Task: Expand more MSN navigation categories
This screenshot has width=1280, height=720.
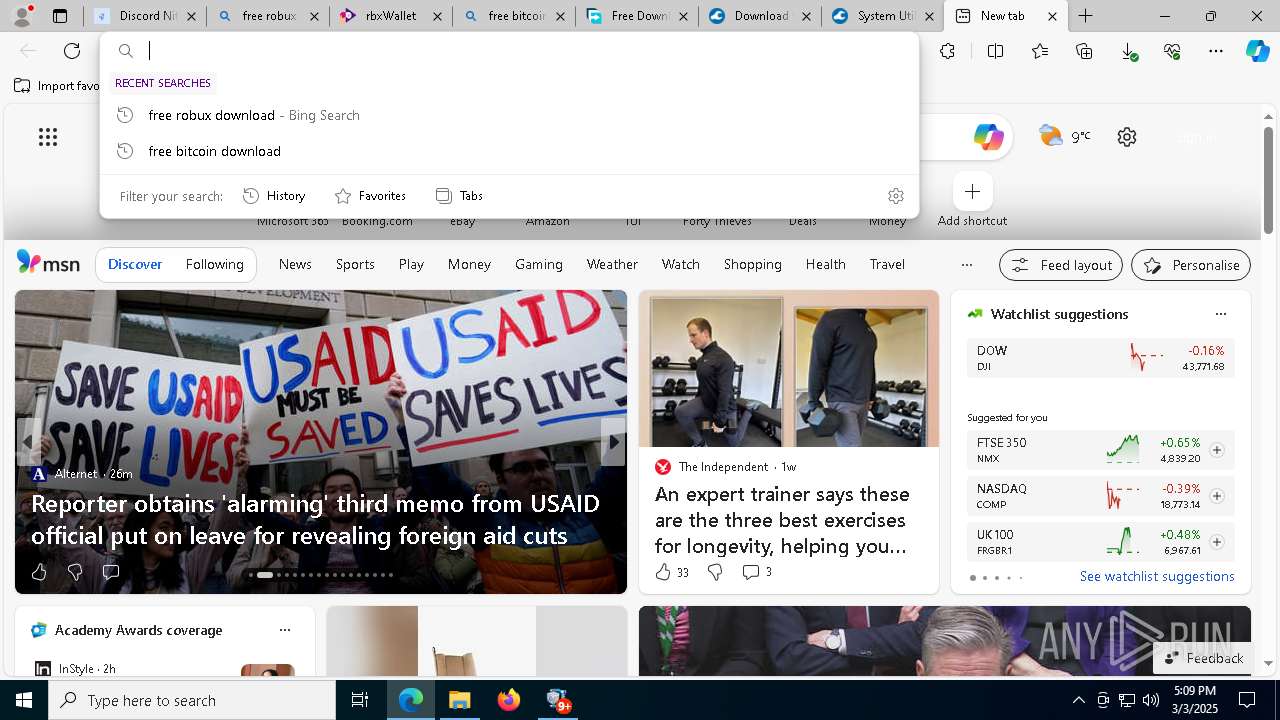Action: (966, 265)
